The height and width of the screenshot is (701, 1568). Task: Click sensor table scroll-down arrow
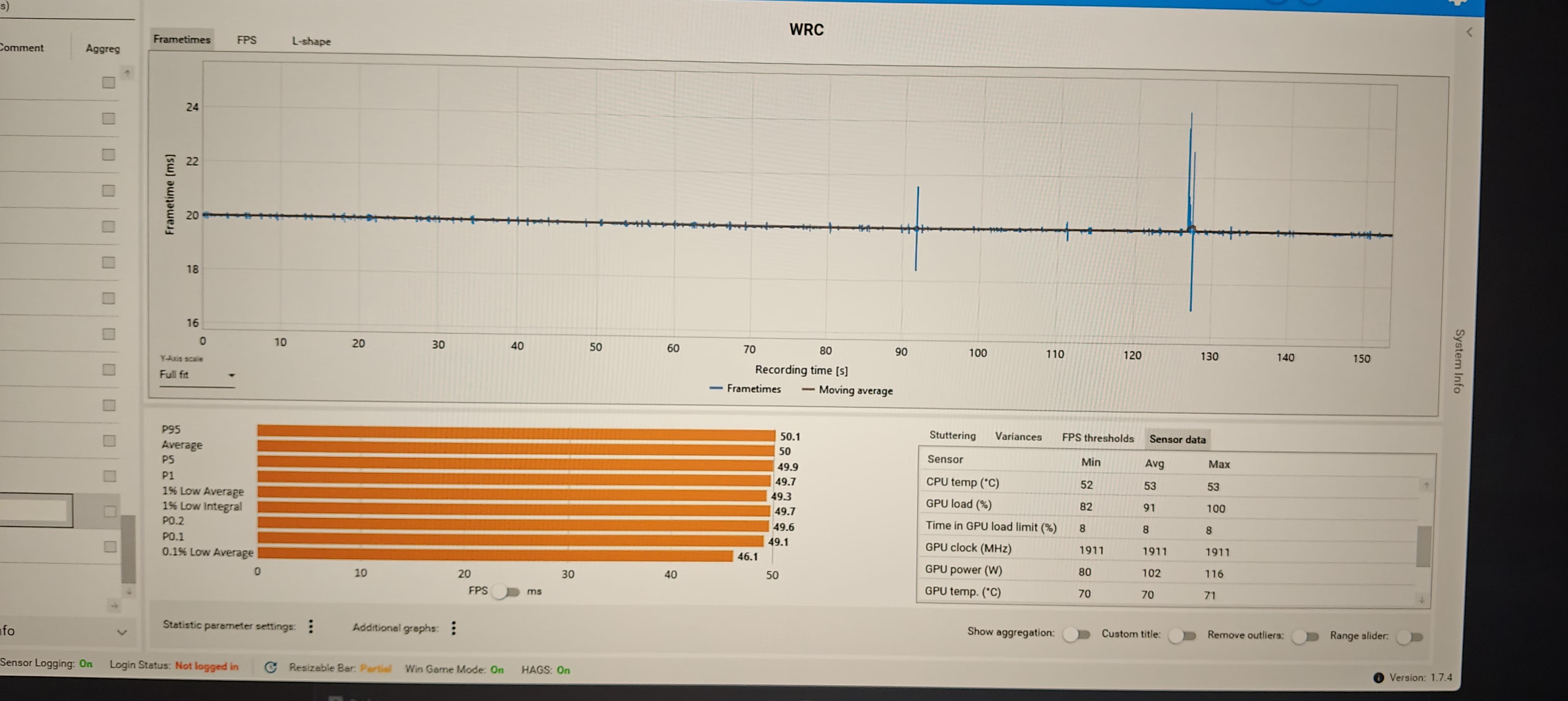(x=1421, y=599)
